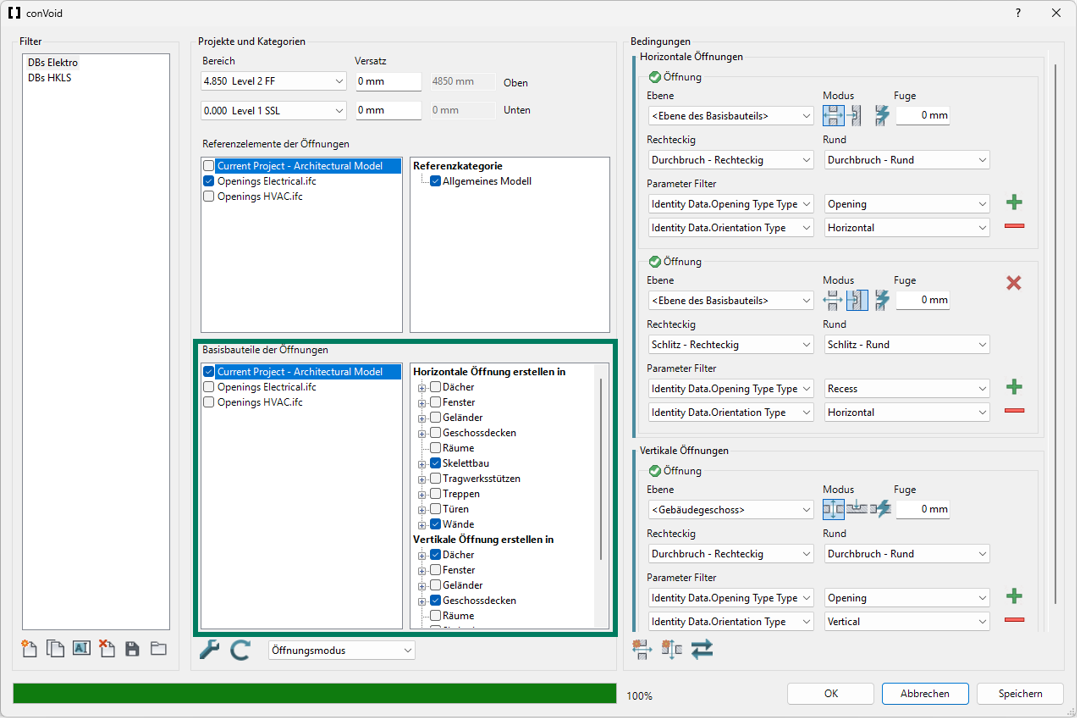The height and width of the screenshot is (720, 1080).
Task: Open the <Gebäudegeschoss> Ebene dropdown
Action: click(731, 511)
